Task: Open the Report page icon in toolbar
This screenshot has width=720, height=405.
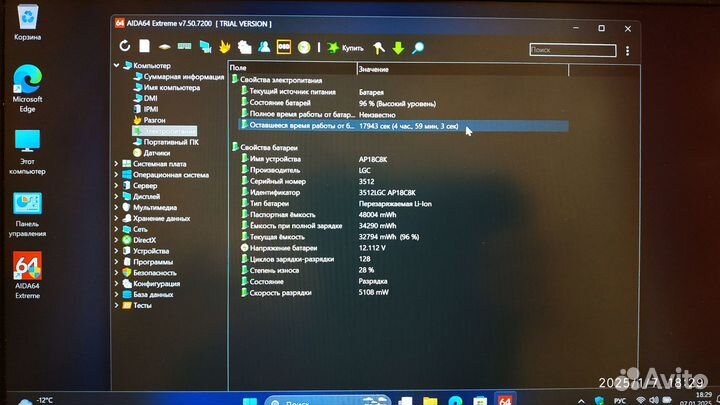Action: [144, 46]
